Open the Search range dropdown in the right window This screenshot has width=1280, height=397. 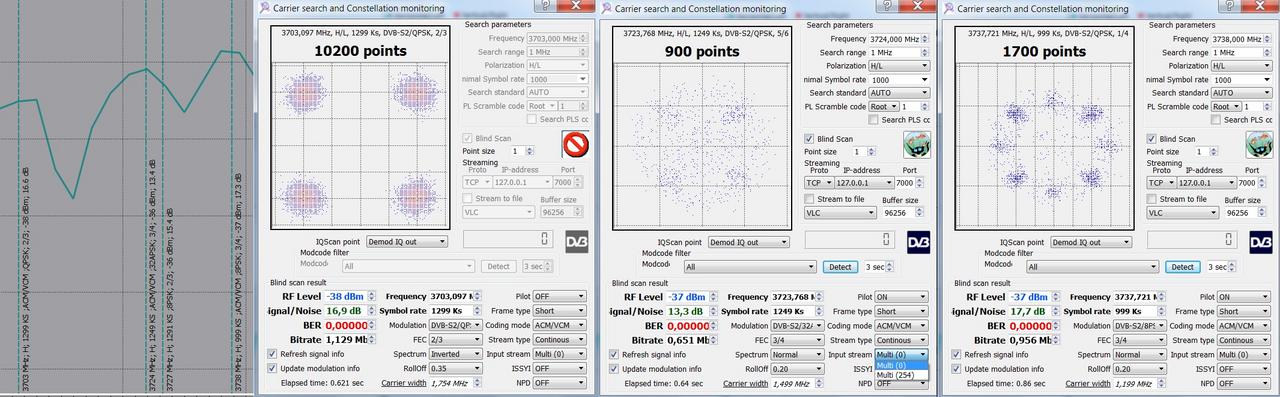pyautogui.click(x=1242, y=52)
